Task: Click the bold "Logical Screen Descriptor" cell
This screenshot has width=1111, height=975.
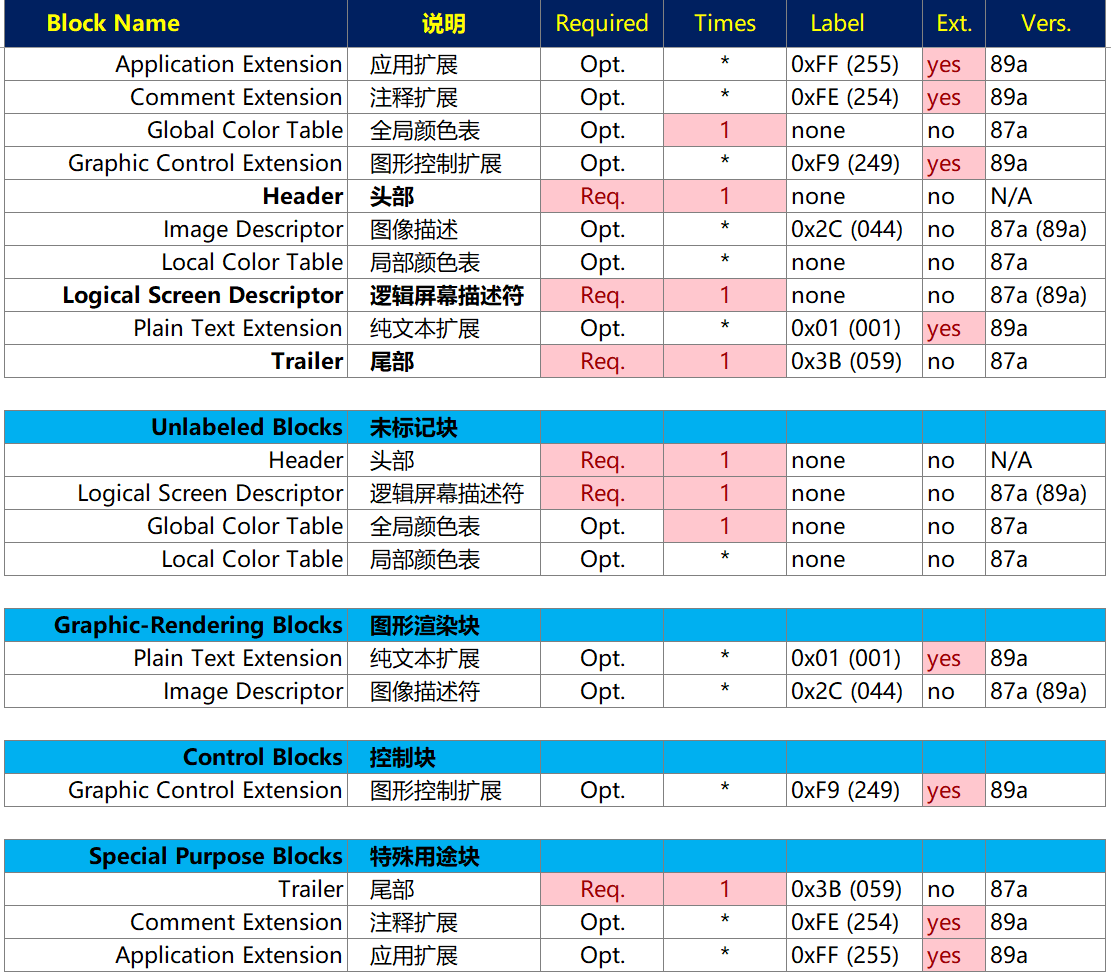Action: tap(202, 296)
